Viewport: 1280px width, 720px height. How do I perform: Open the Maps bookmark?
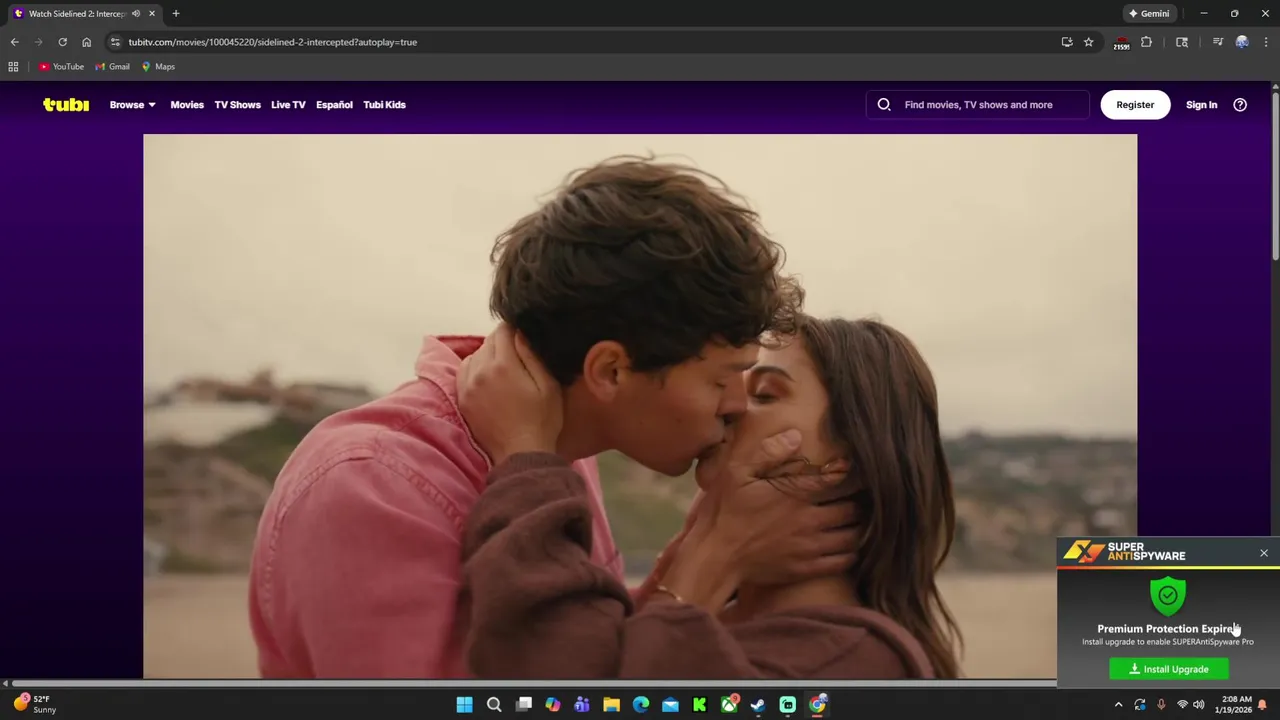[x=158, y=67]
